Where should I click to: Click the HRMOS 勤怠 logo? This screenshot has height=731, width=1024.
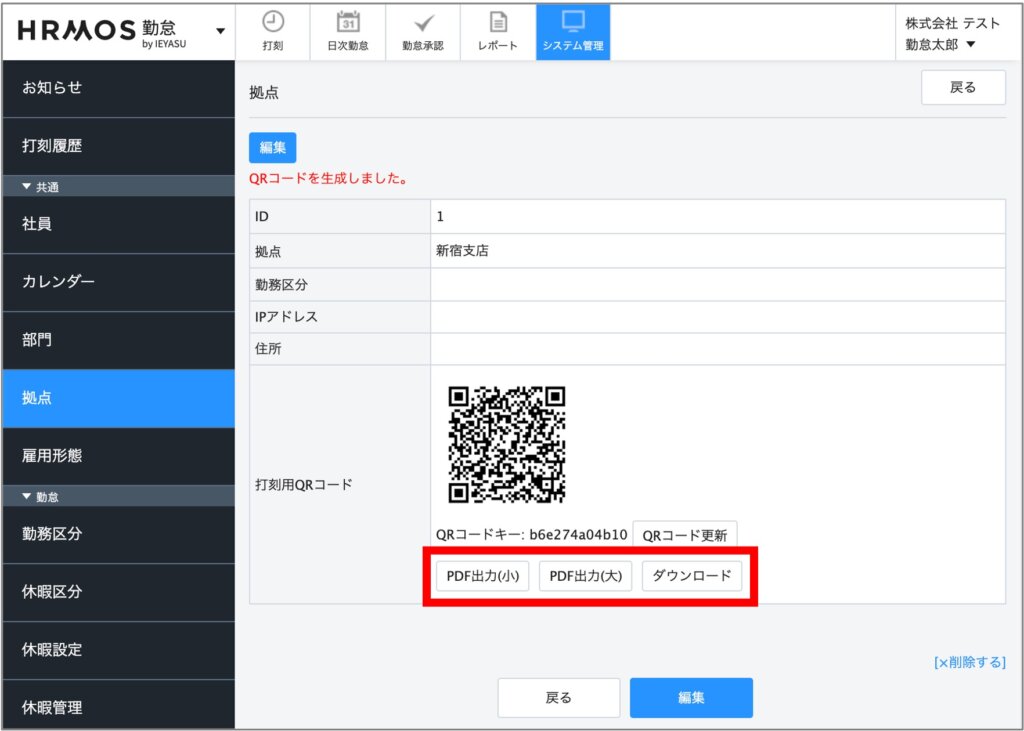coord(110,31)
